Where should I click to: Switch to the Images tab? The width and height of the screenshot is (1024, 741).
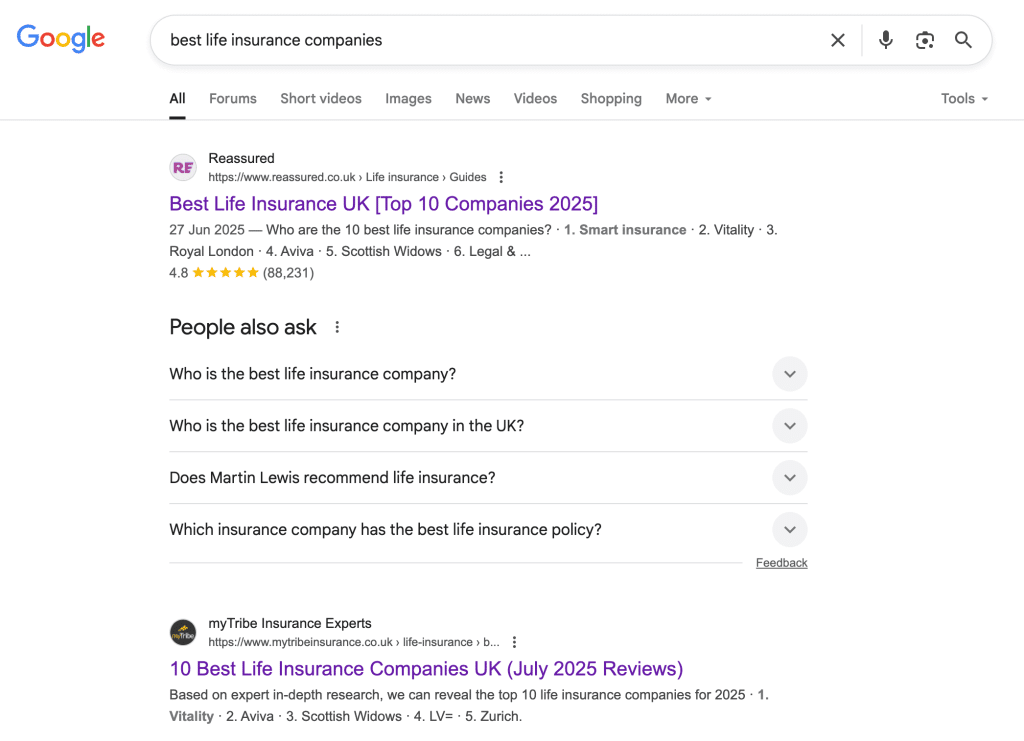pos(408,99)
